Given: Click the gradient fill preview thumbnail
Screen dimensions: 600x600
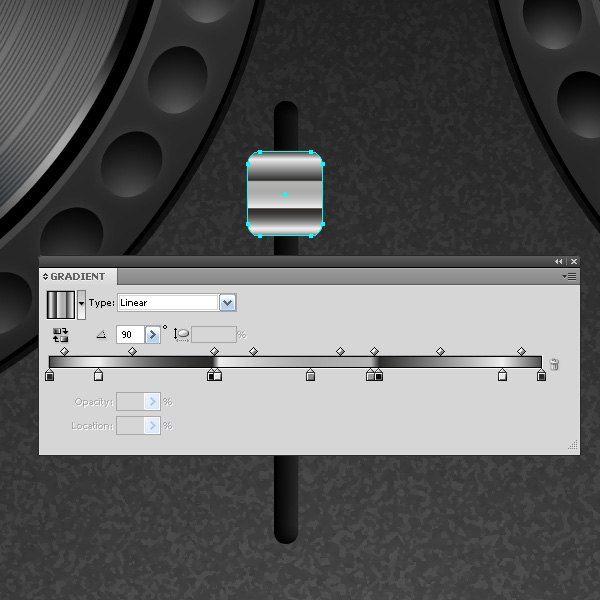Looking at the screenshot, I should click(x=60, y=305).
